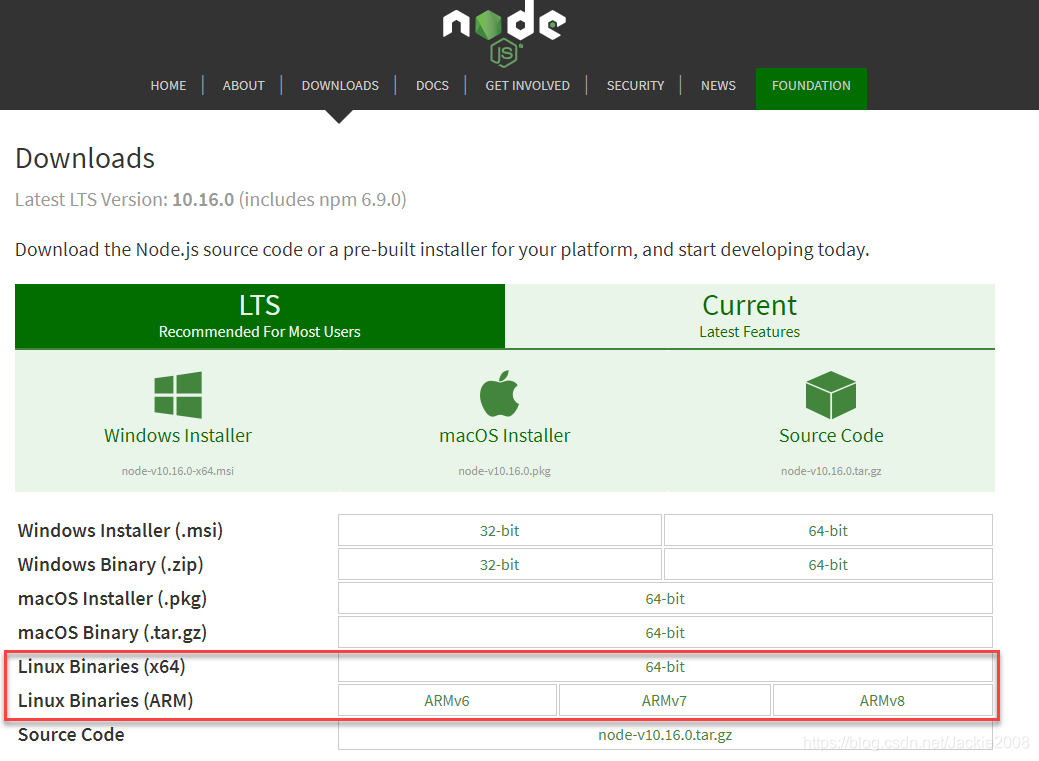Open the NEWS nav item

[718, 86]
